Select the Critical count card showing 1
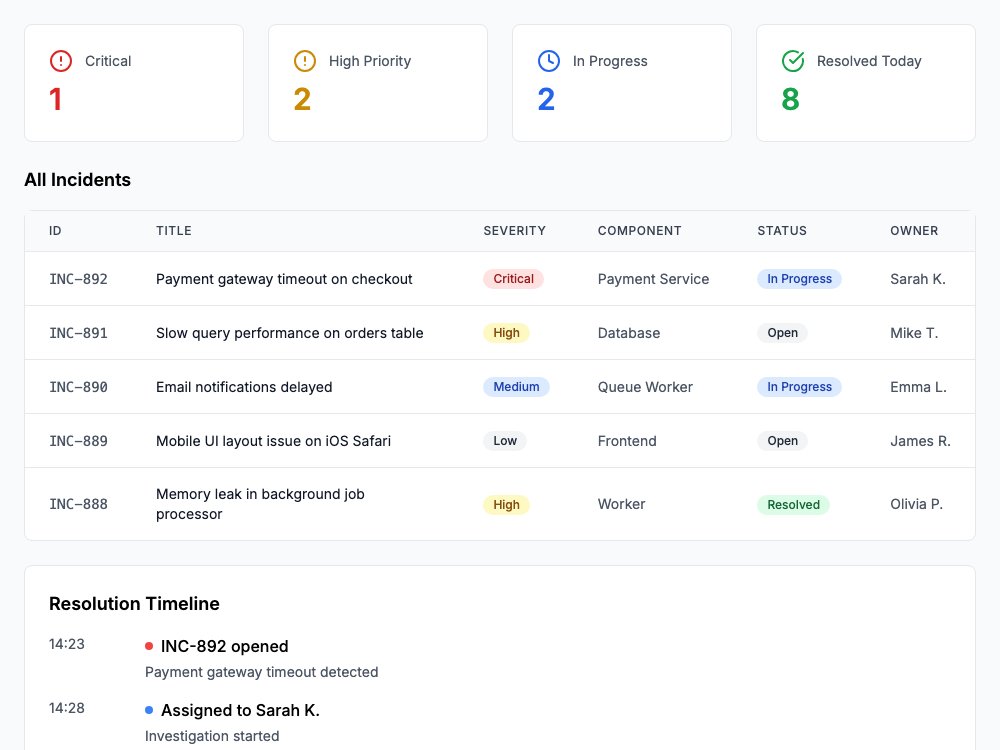Screen dimensions: 1000x750 (x=134, y=83)
